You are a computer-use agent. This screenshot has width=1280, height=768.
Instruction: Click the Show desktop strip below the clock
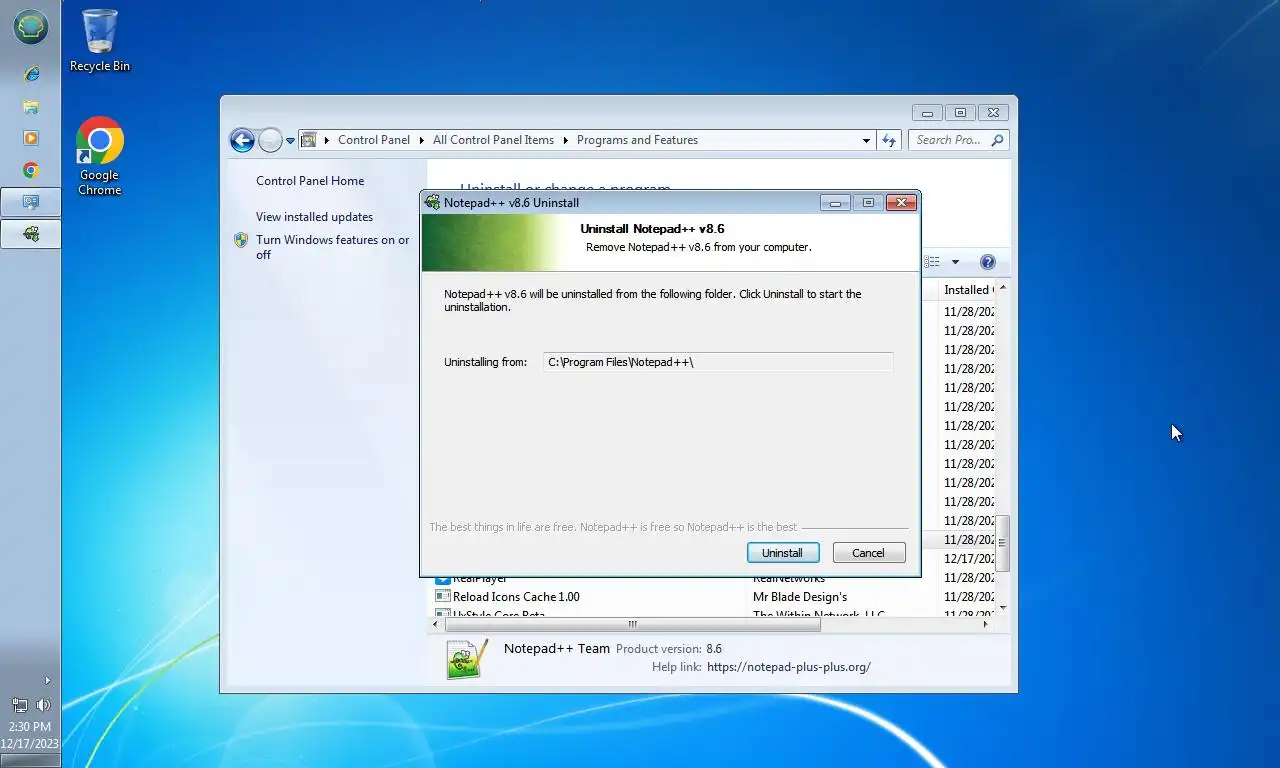(x=30, y=761)
